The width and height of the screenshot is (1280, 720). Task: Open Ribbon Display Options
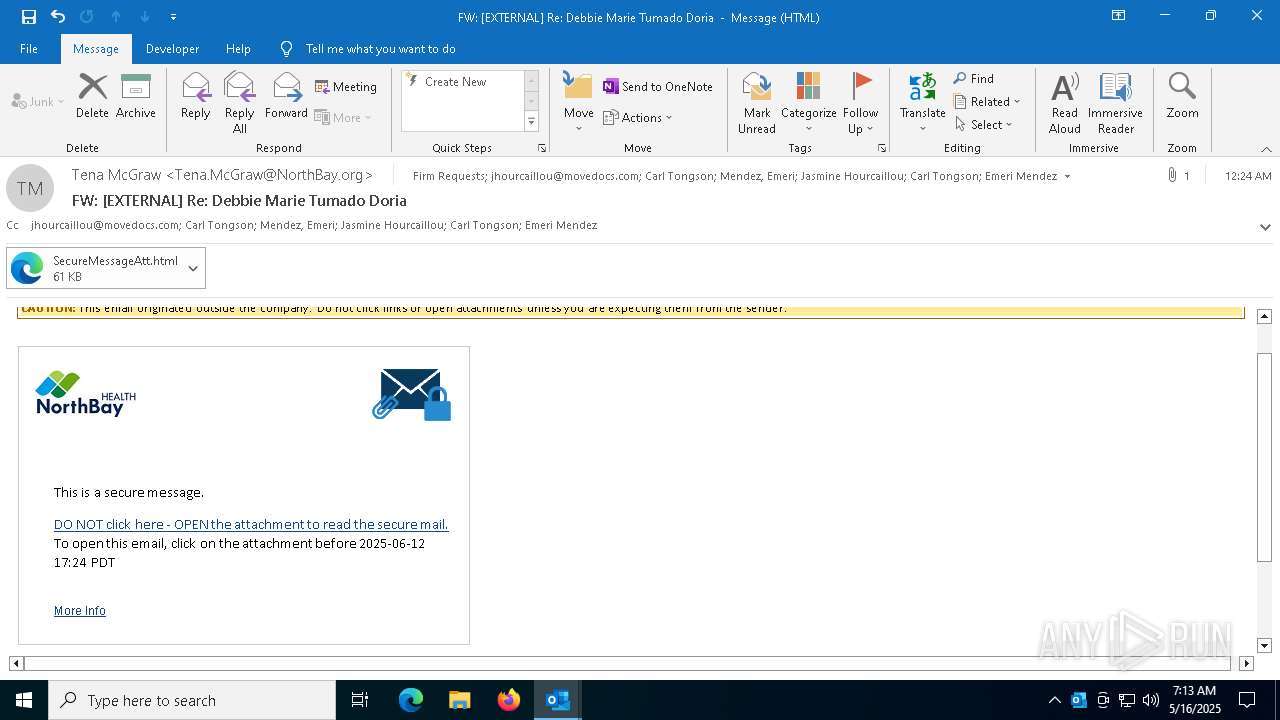[x=1119, y=16]
